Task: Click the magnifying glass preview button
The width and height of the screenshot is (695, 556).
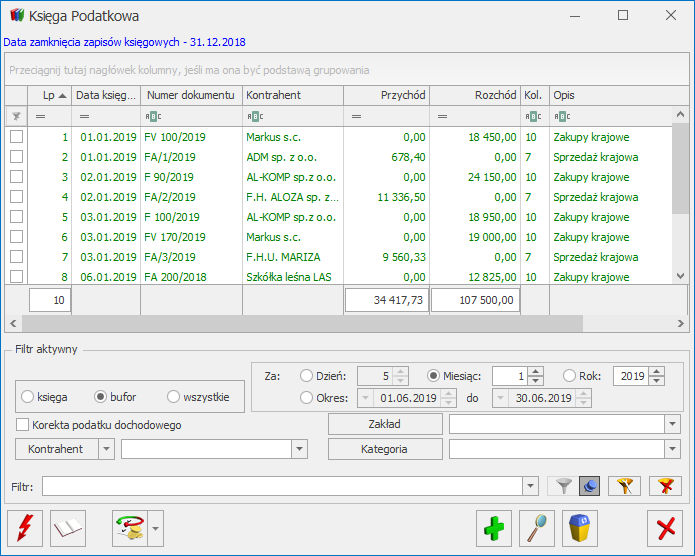Action: coord(537,527)
